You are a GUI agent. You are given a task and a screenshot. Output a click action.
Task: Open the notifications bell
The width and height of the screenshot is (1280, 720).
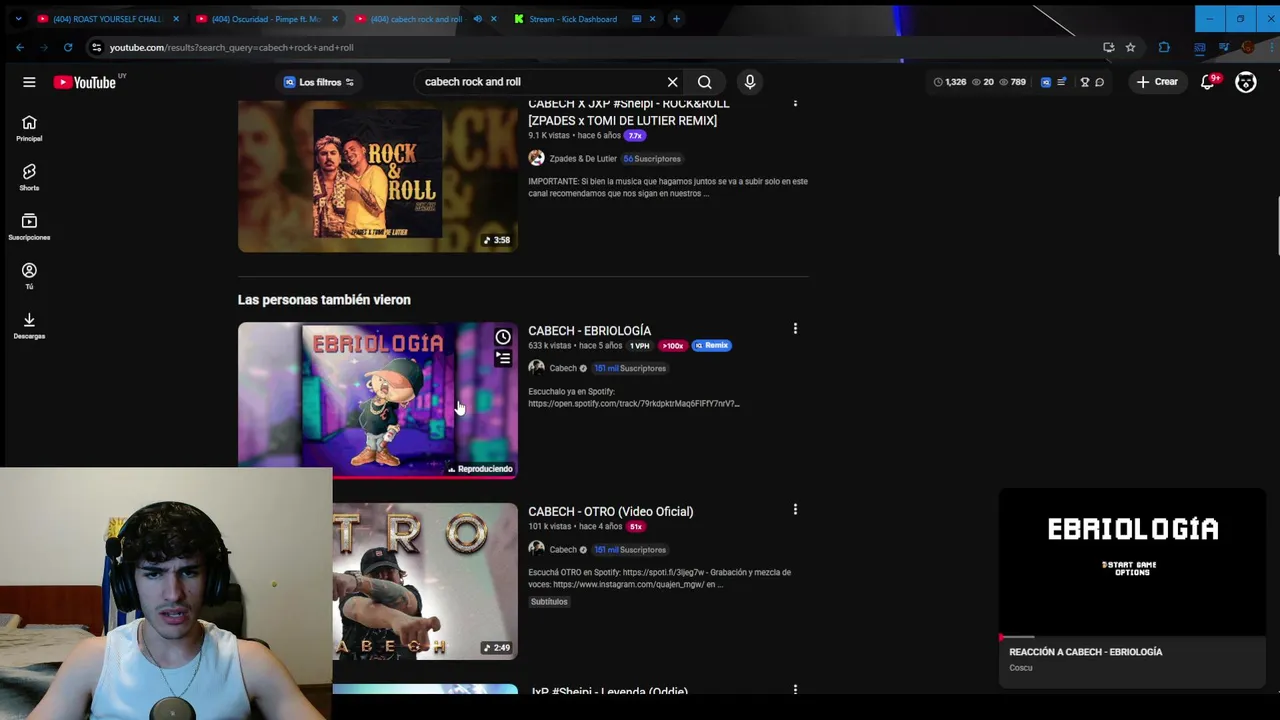(x=1208, y=82)
